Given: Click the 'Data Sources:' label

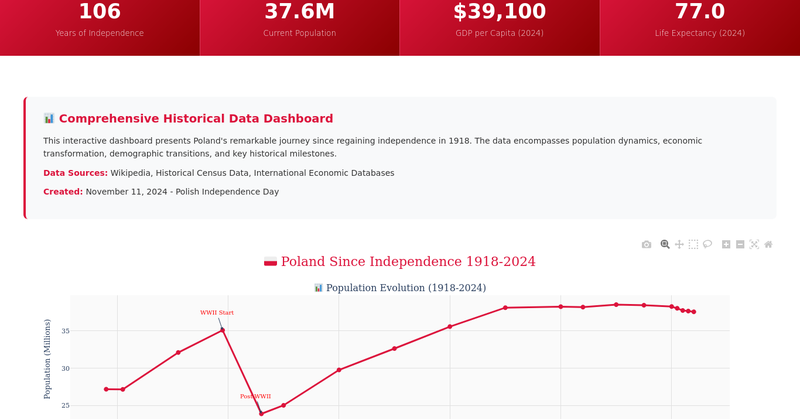Looking at the screenshot, I should click(x=76, y=173).
